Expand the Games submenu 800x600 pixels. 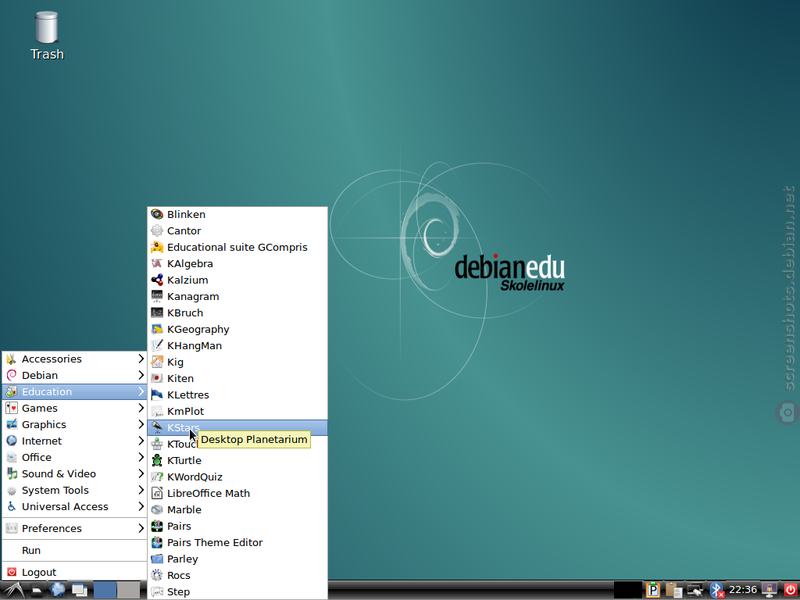click(x=74, y=408)
